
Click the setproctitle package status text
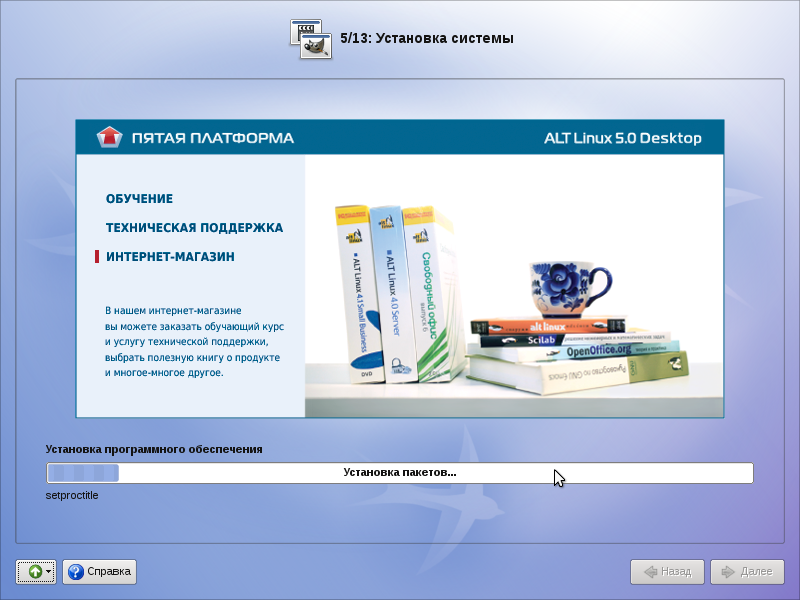(x=72, y=495)
